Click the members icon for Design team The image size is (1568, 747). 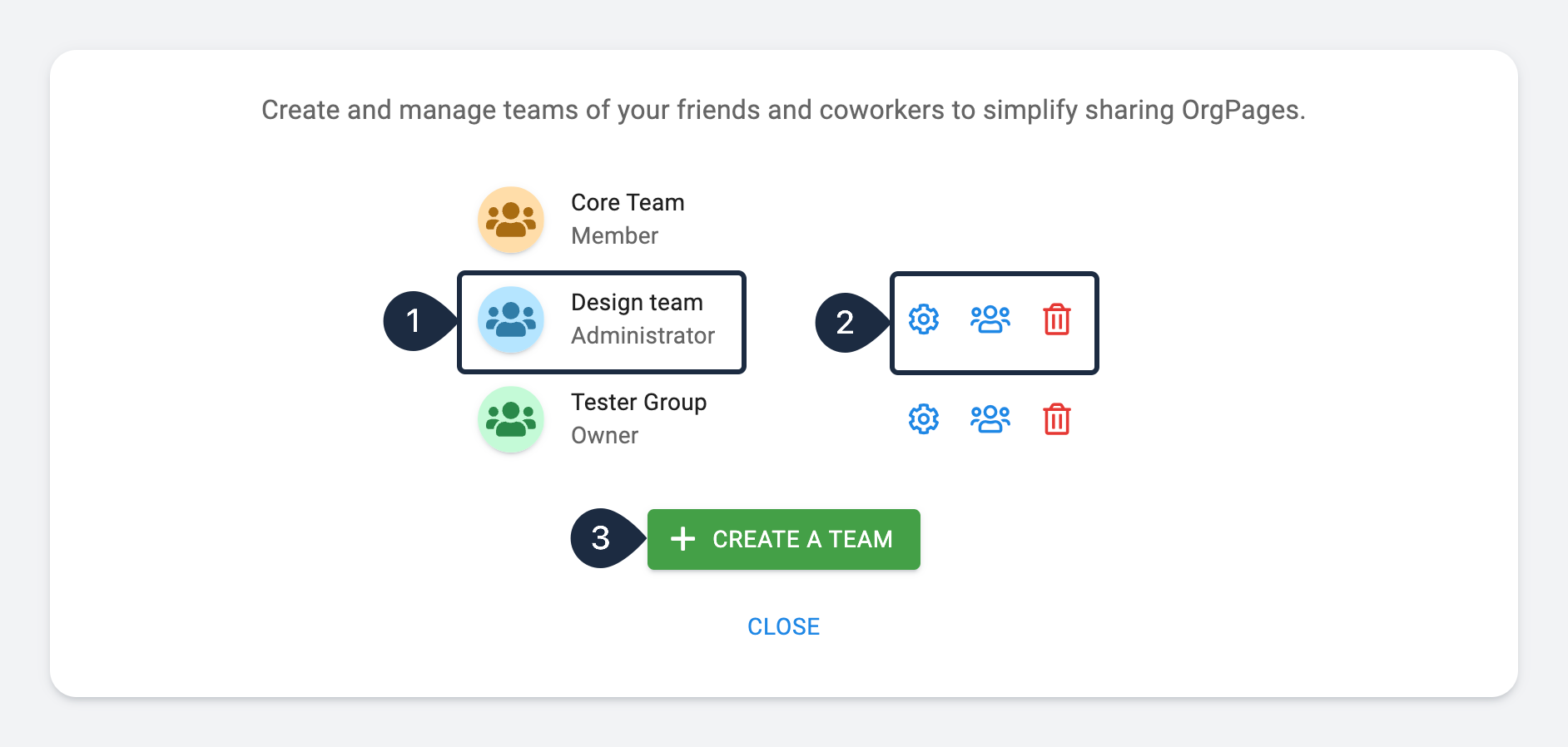tap(990, 318)
